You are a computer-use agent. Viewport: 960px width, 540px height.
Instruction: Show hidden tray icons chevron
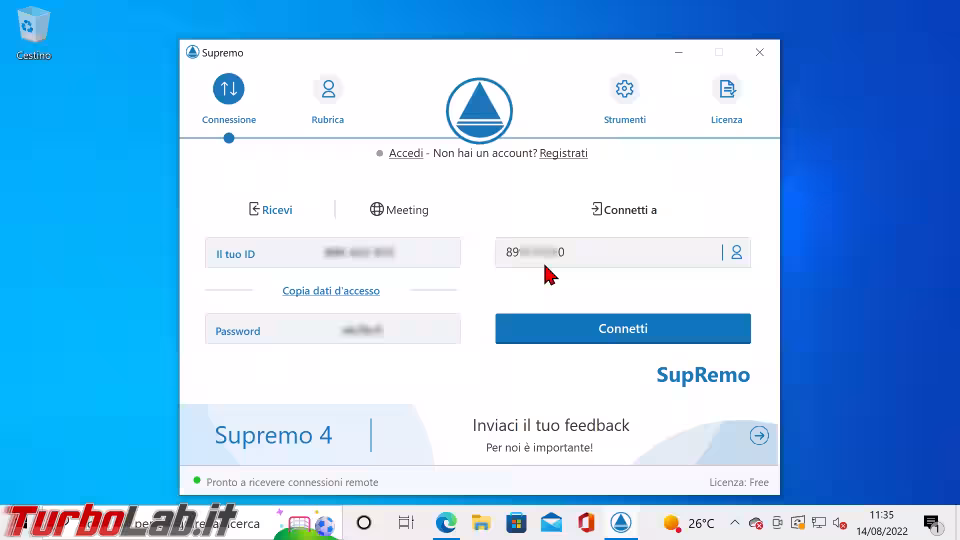tap(735, 523)
